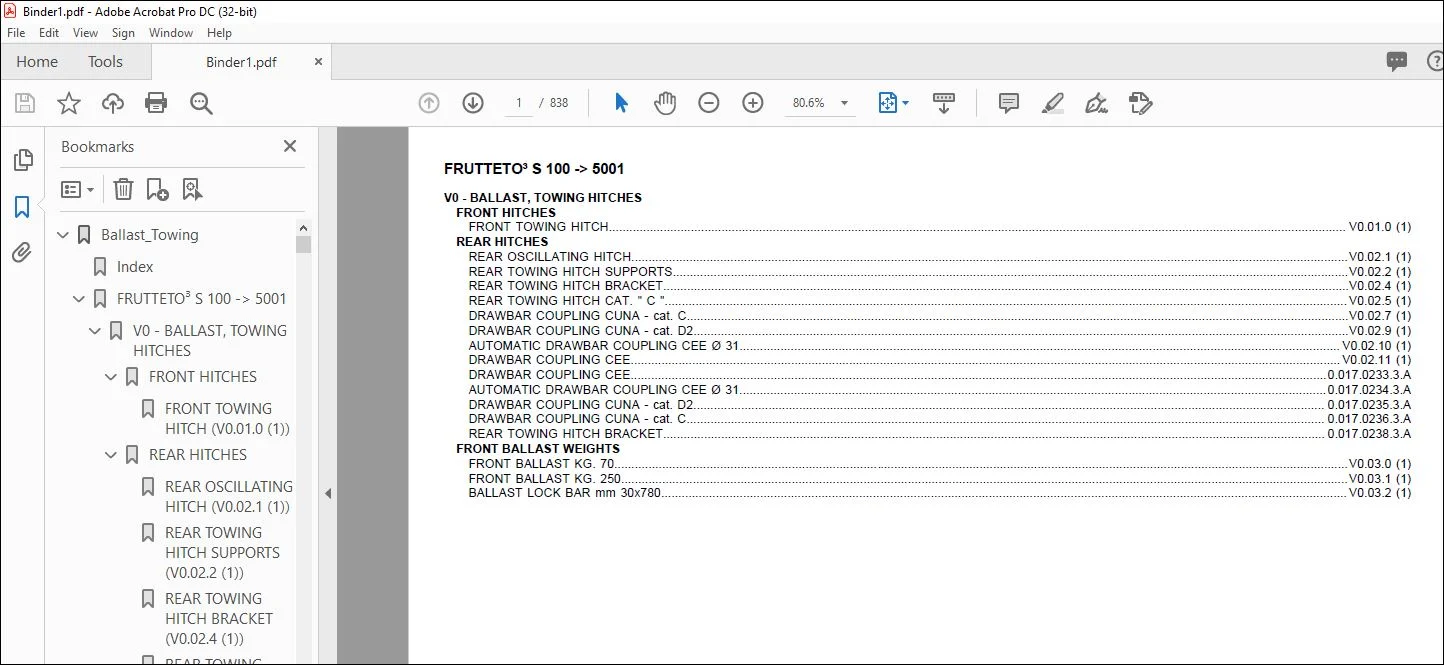Close the Binder1.pdf tab
Viewport: 1444px width, 665px height.
click(318, 61)
